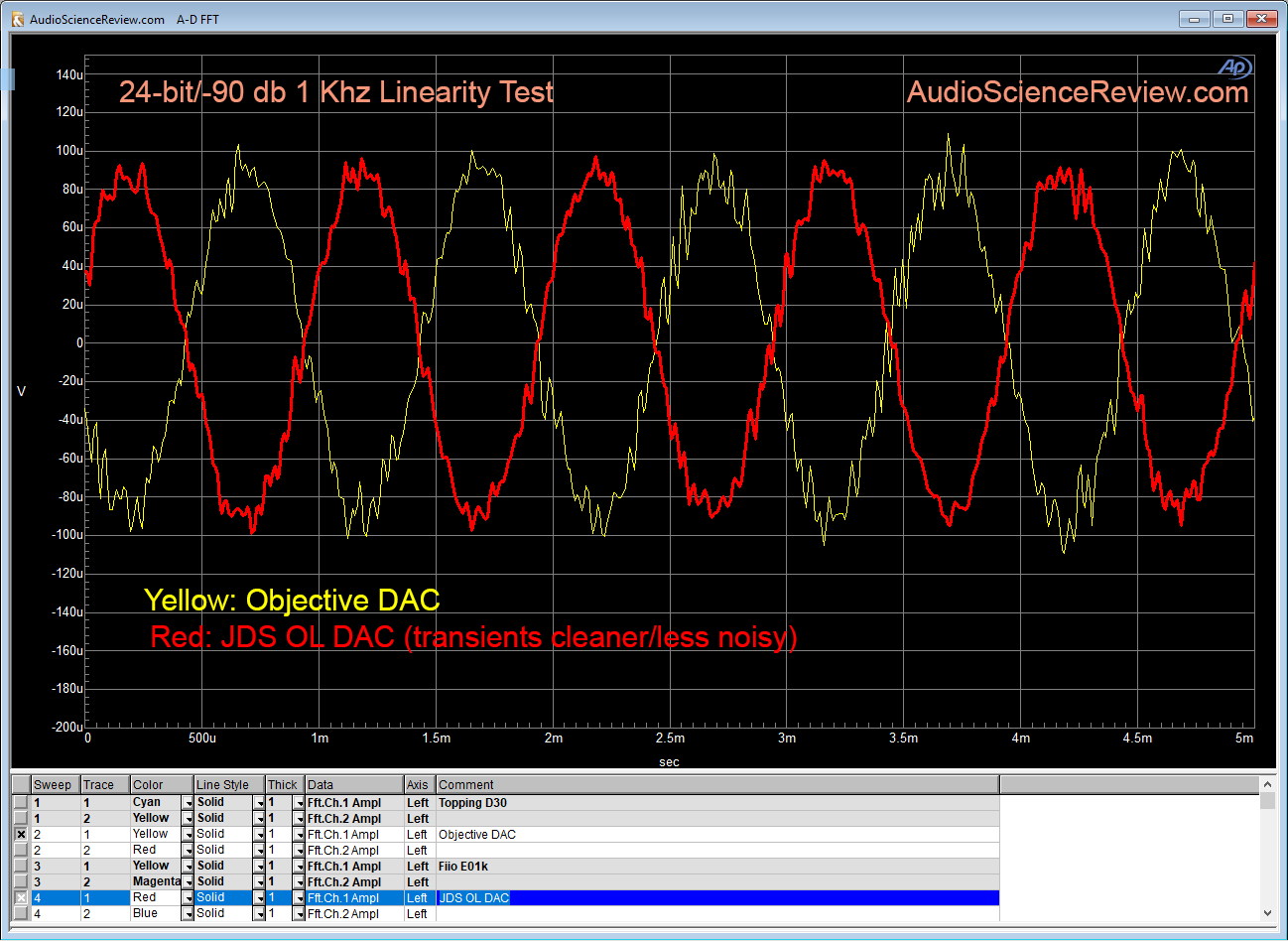Open Line Style dropdown in JDS OL DAC row
The image size is (1288, 941).
coord(259,898)
